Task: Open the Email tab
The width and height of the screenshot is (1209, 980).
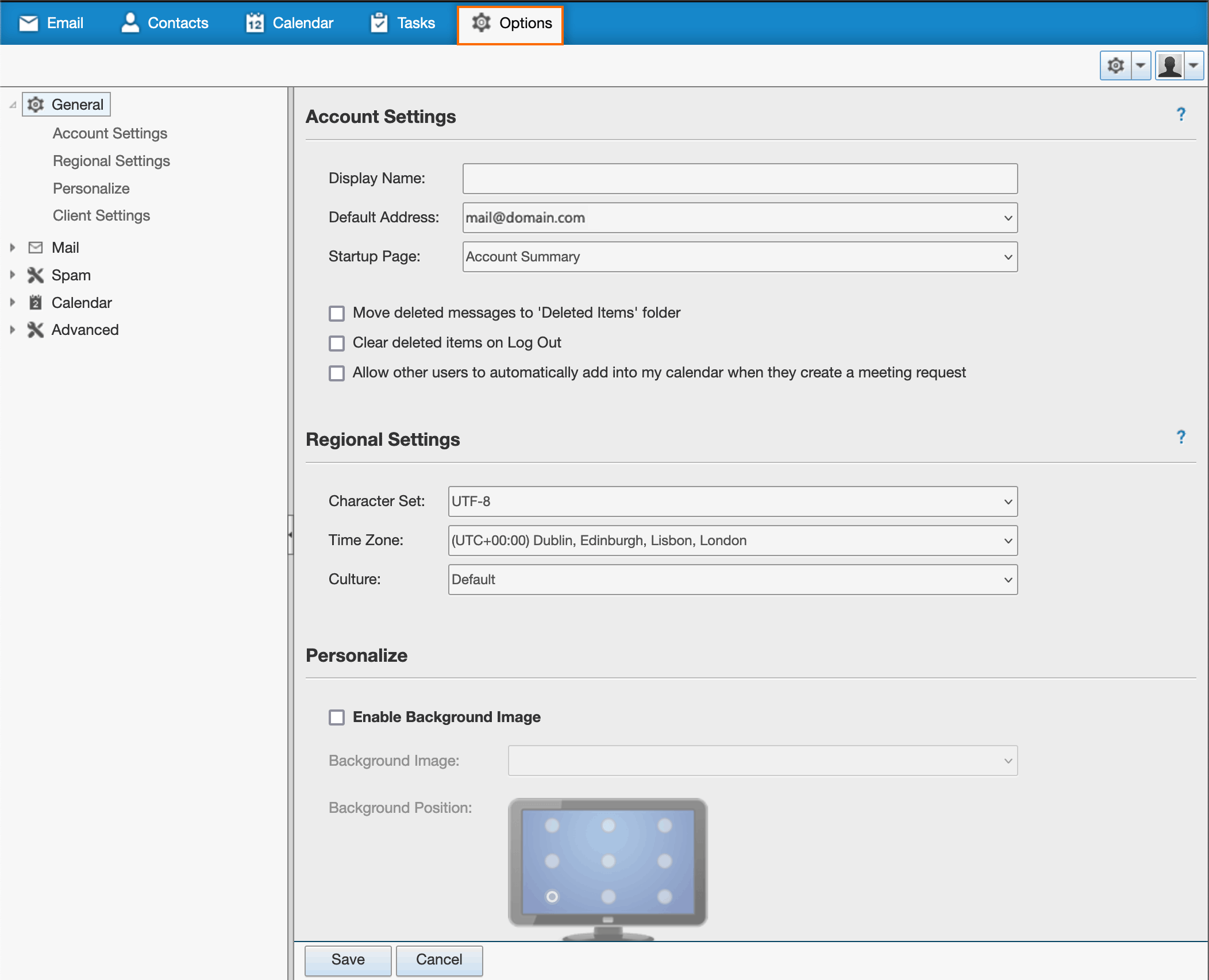Action: tap(51, 23)
